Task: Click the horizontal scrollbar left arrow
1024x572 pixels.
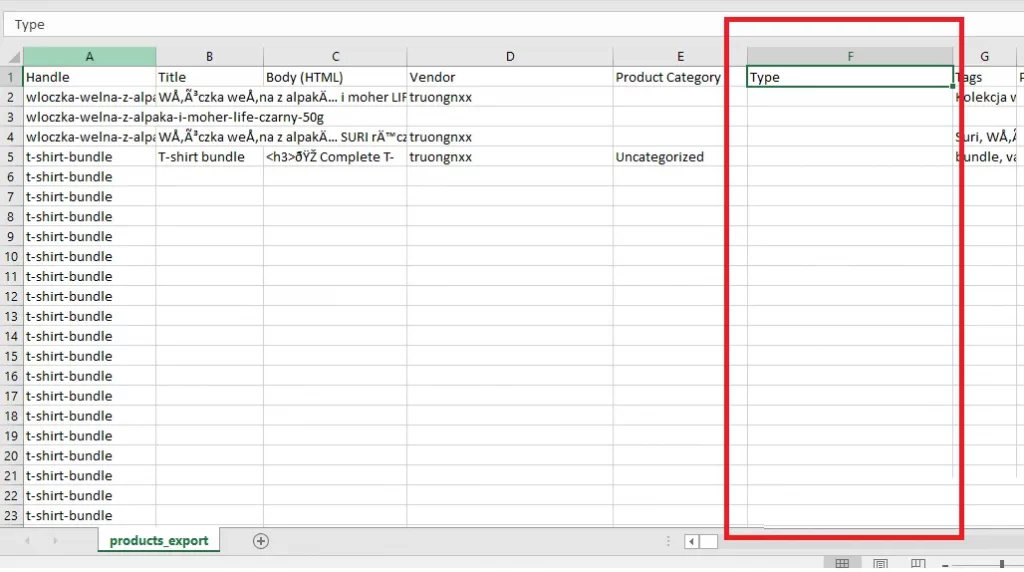Action: tap(691, 541)
